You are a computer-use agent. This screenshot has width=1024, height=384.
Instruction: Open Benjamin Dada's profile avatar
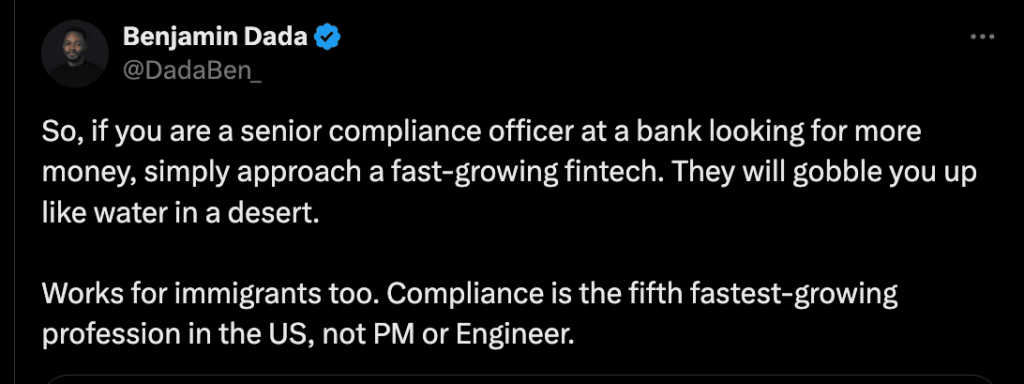(x=75, y=54)
